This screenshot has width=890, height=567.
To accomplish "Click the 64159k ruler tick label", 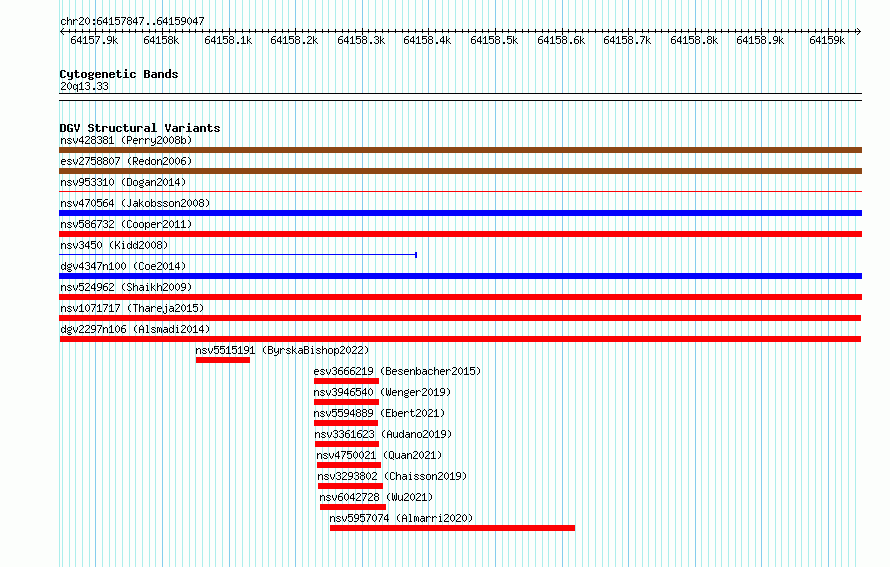I will (x=827, y=40).
